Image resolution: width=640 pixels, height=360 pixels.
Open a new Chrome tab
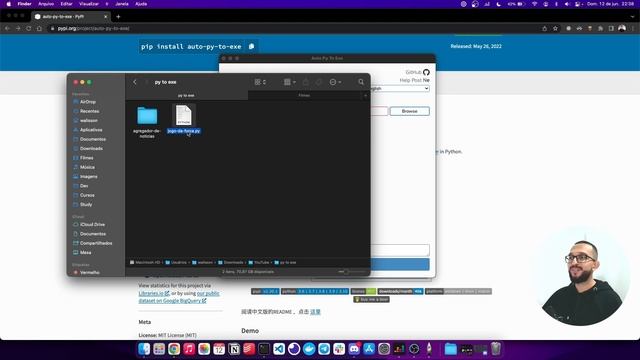[x=118, y=17]
